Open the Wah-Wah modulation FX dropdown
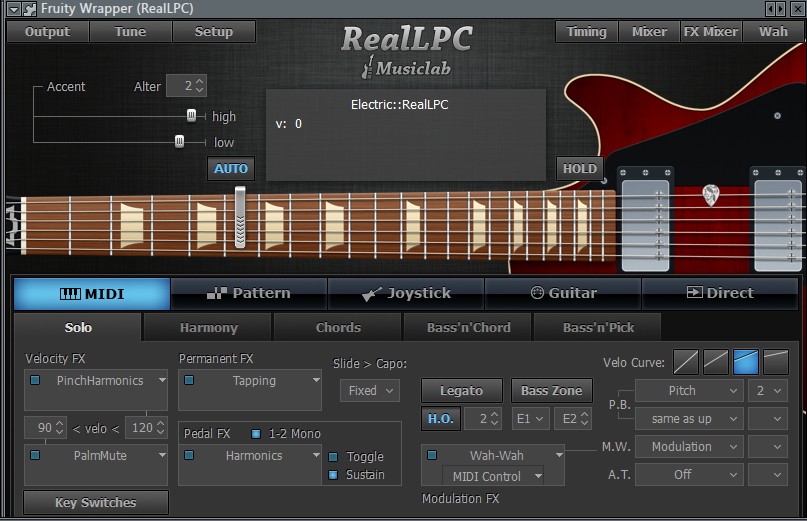807x521 pixels. point(559,455)
